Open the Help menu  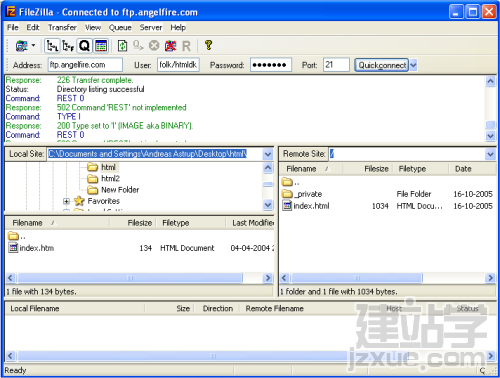pos(178,27)
